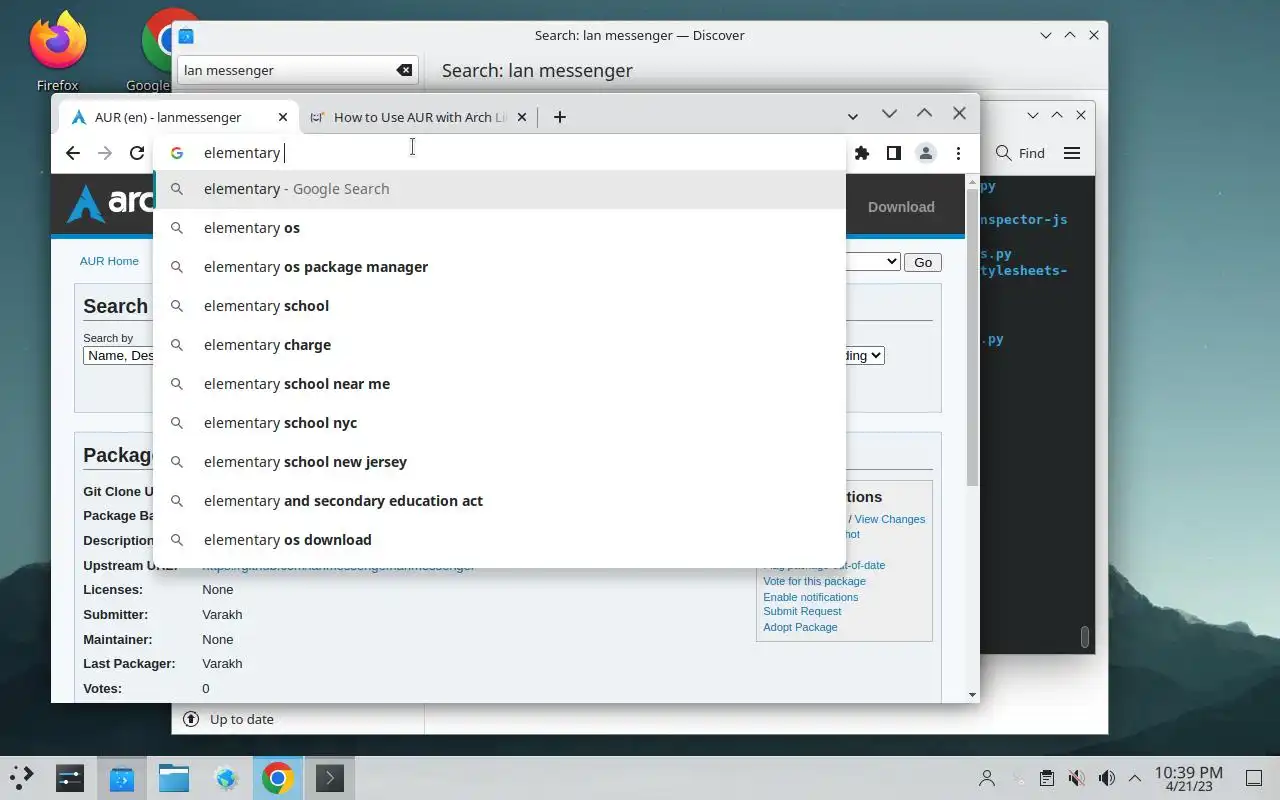Image resolution: width=1280 pixels, height=800 pixels.
Task: Go back with Chrome's back arrow
Action: pyautogui.click(x=72, y=153)
